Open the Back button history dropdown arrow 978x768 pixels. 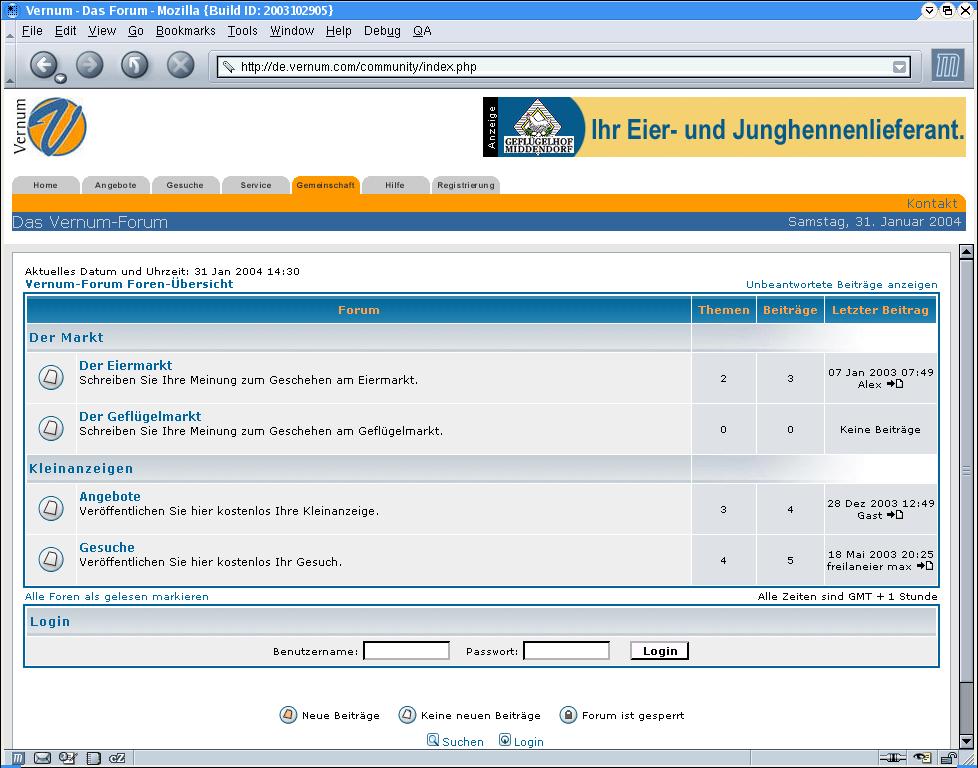(x=61, y=79)
